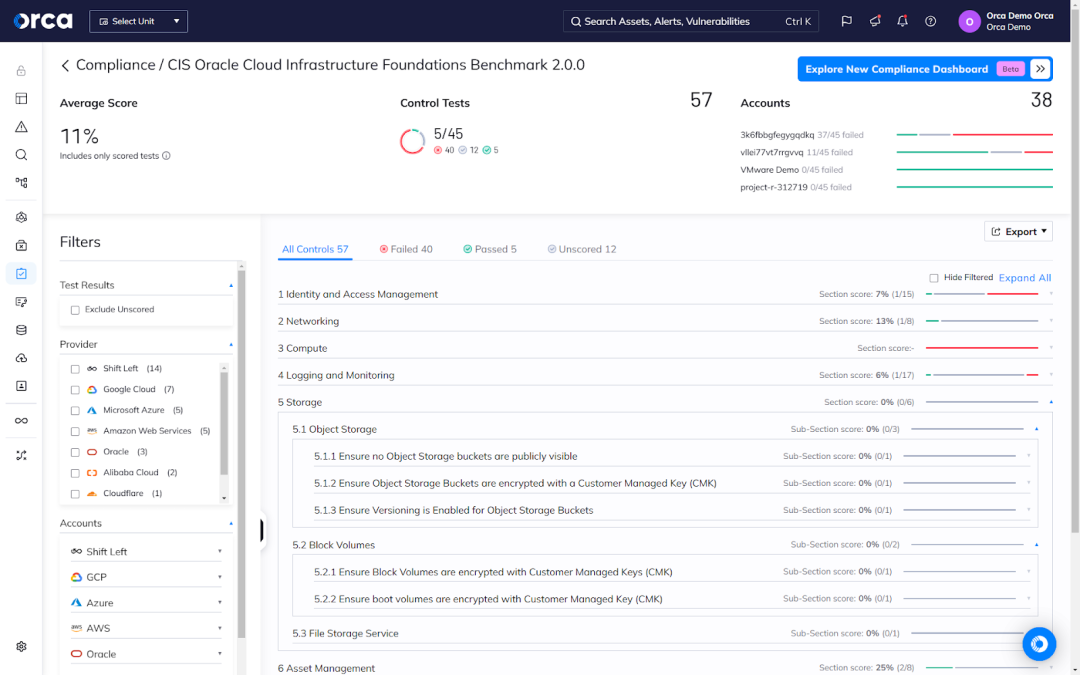Screen dimensions: 1080x675
Task: Collapse the Provider filter section
Action: pos(231,344)
